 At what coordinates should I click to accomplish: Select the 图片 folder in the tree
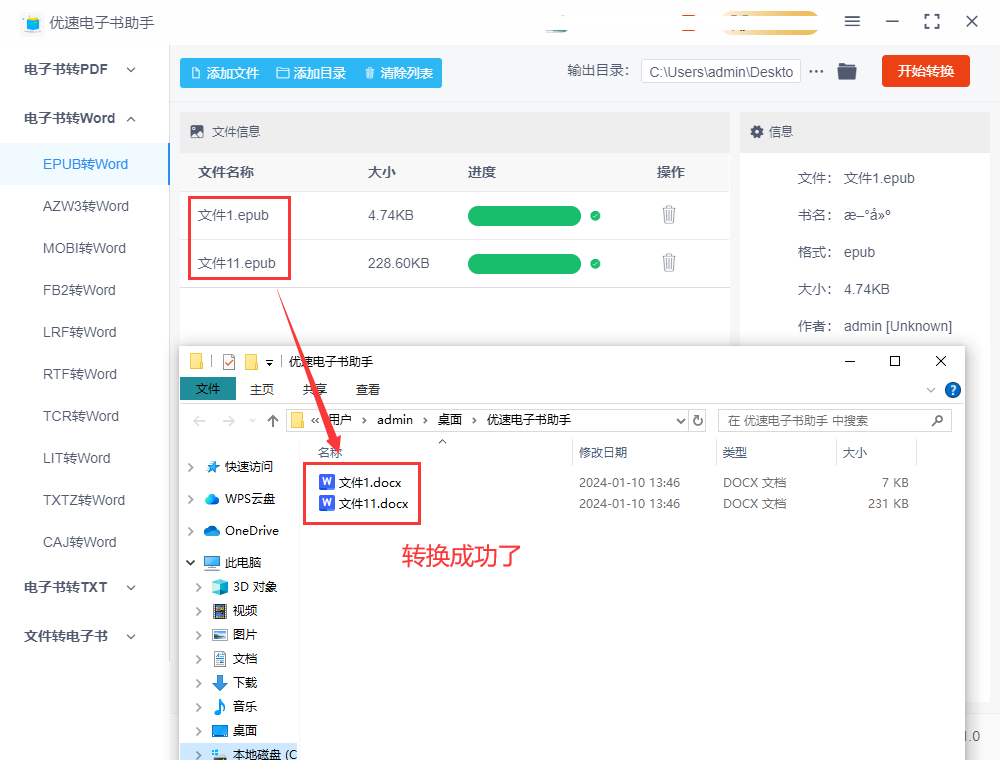coord(244,635)
